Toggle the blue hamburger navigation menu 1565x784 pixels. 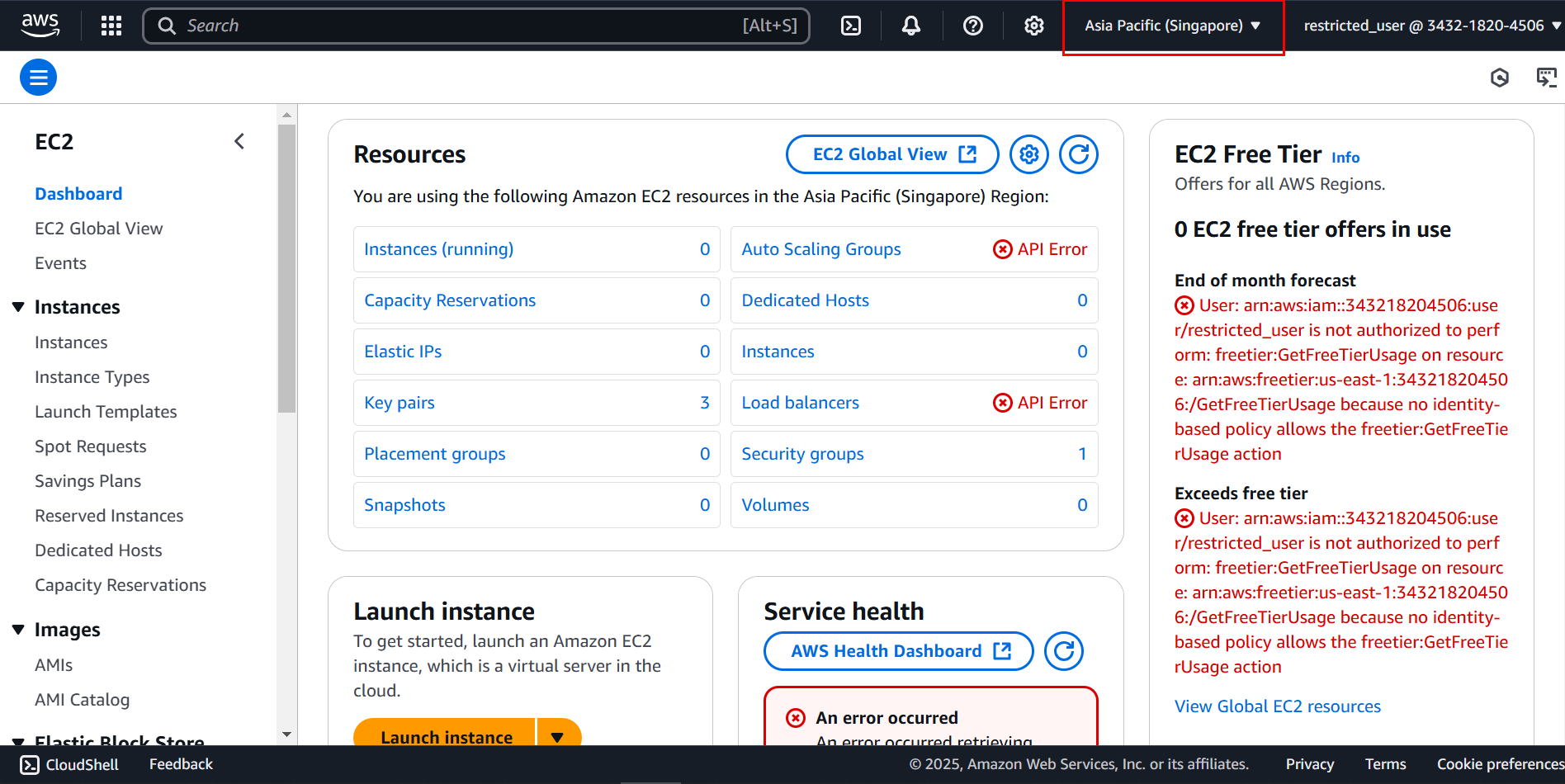tap(38, 78)
